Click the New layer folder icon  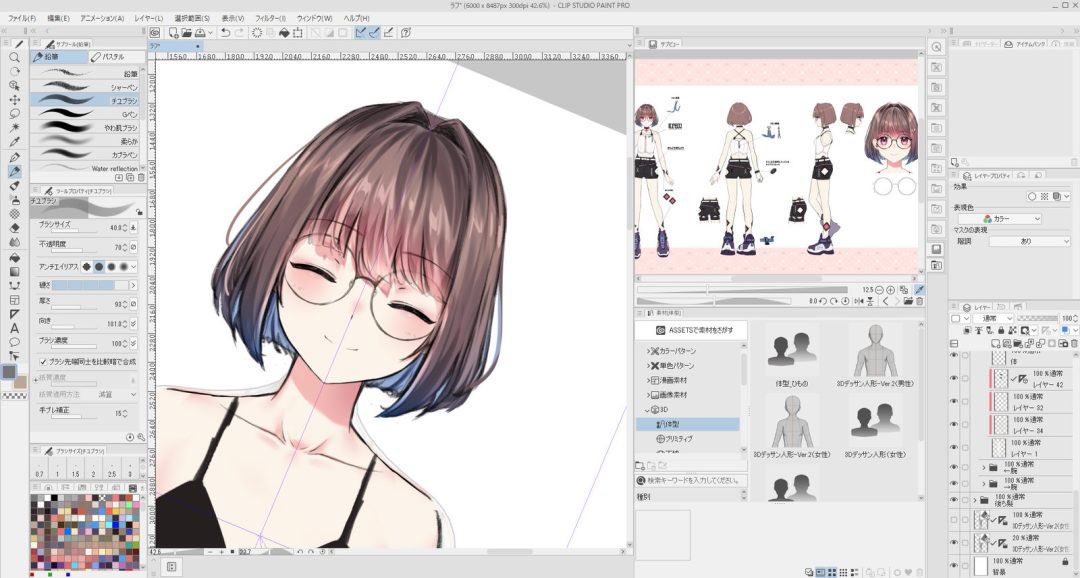pos(1018,343)
